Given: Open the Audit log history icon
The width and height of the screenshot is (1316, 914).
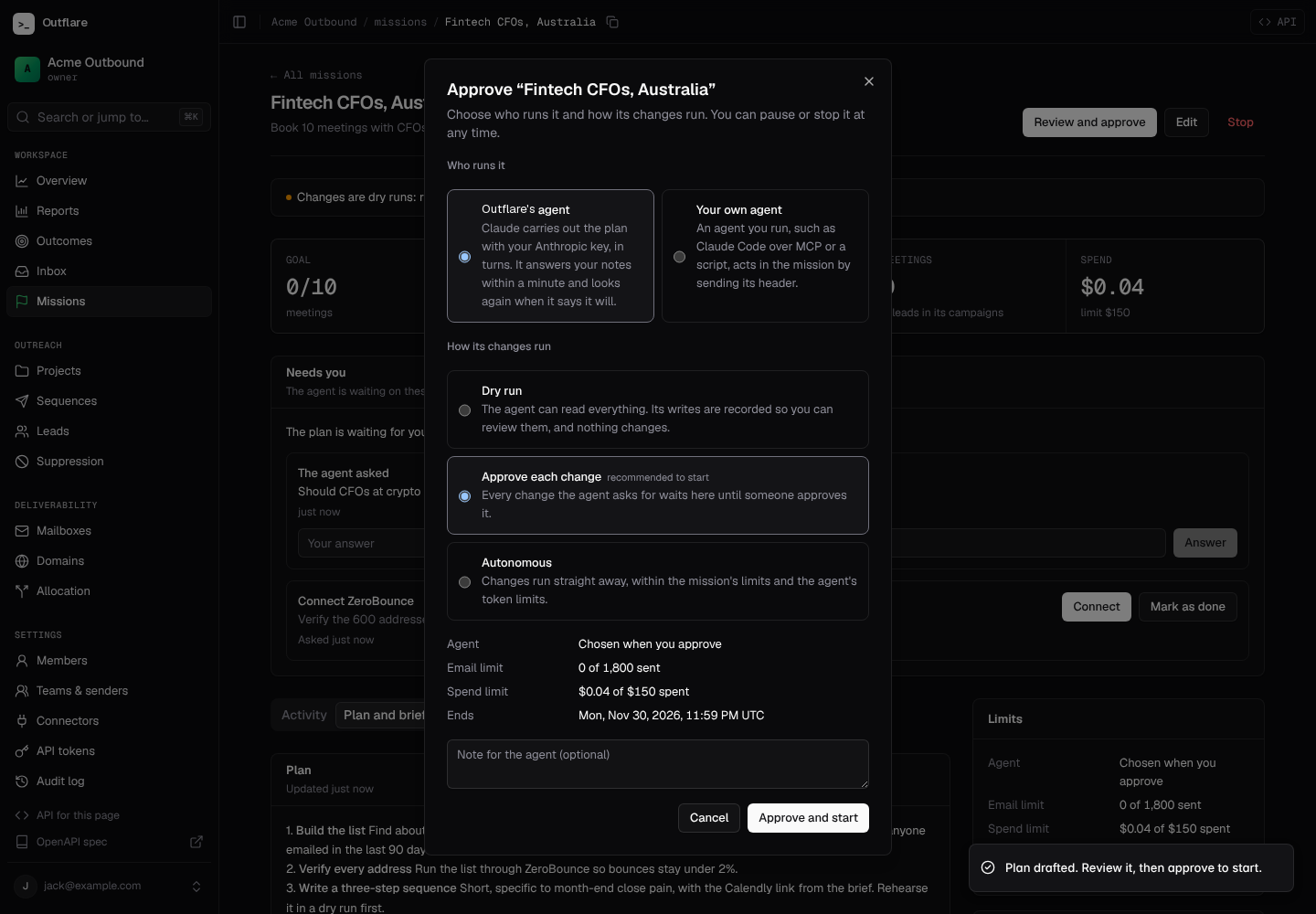Looking at the screenshot, I should click(x=22, y=781).
